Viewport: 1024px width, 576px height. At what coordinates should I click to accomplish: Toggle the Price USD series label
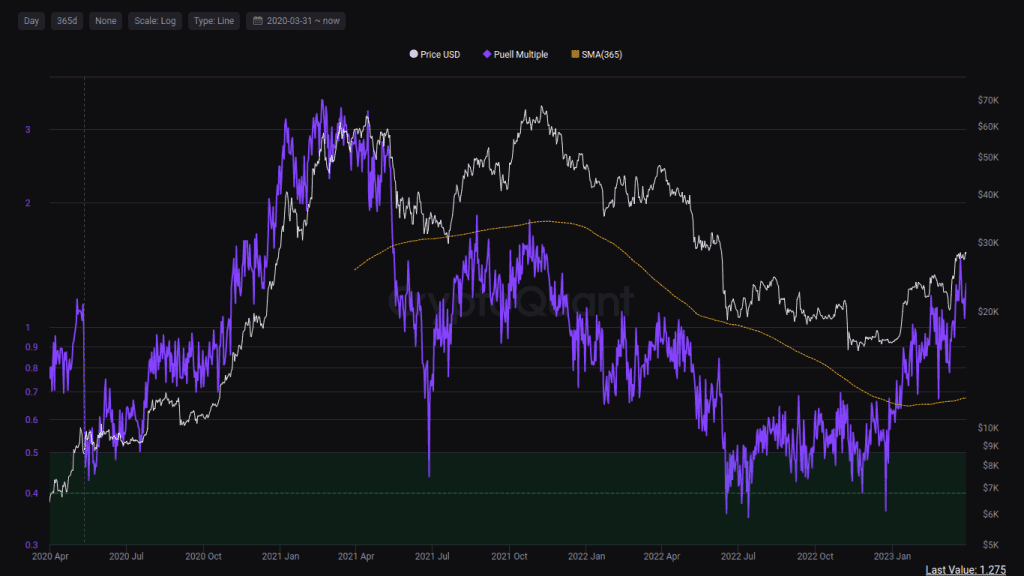pyautogui.click(x=440, y=54)
